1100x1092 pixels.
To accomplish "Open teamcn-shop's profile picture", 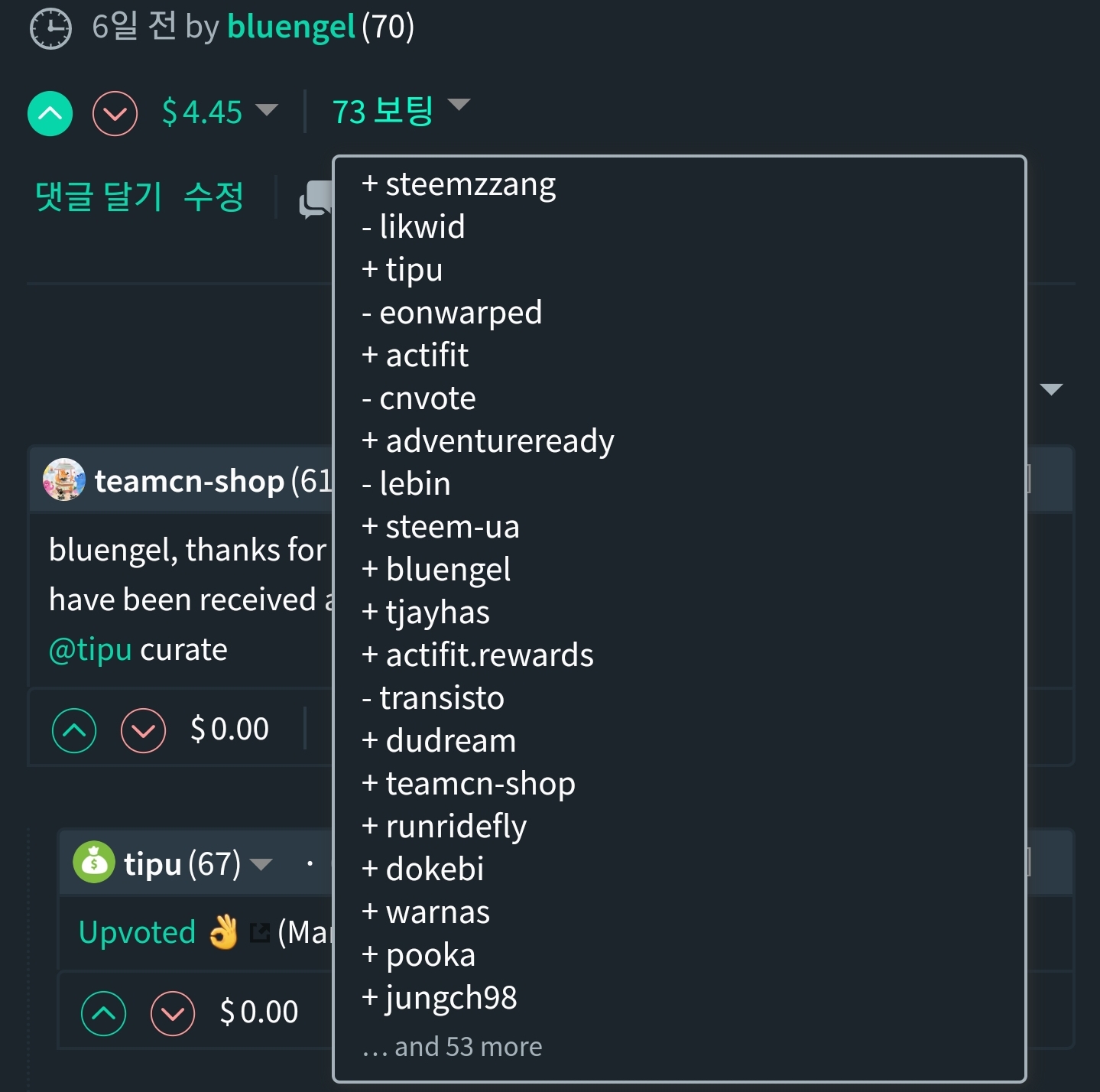I will coord(64,480).
